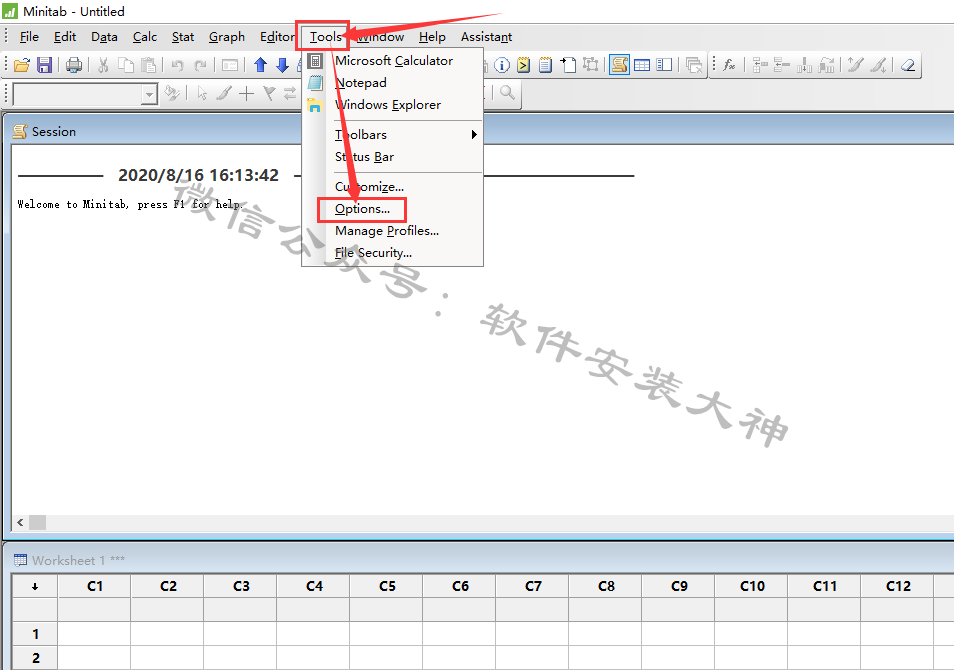Click the Paste clipboard icon

pos(148,65)
